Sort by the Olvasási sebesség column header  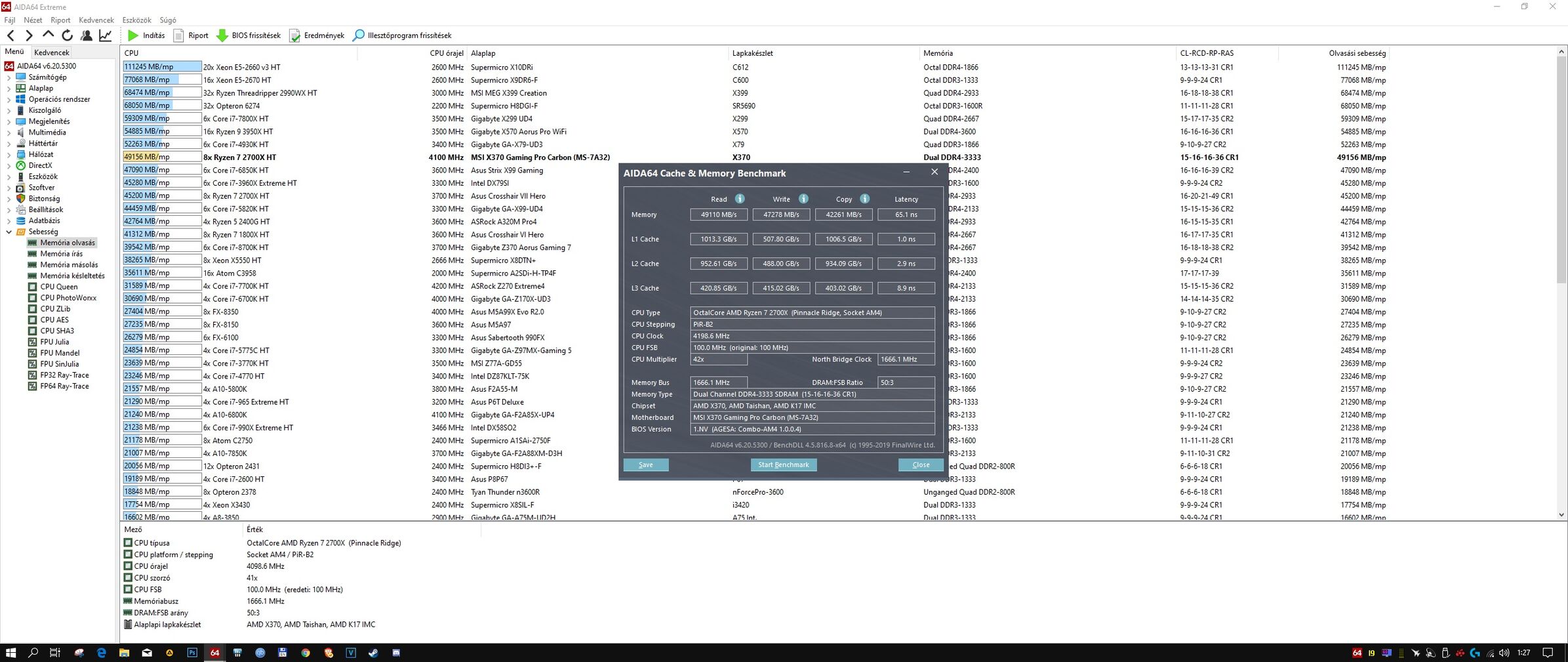coord(1335,53)
